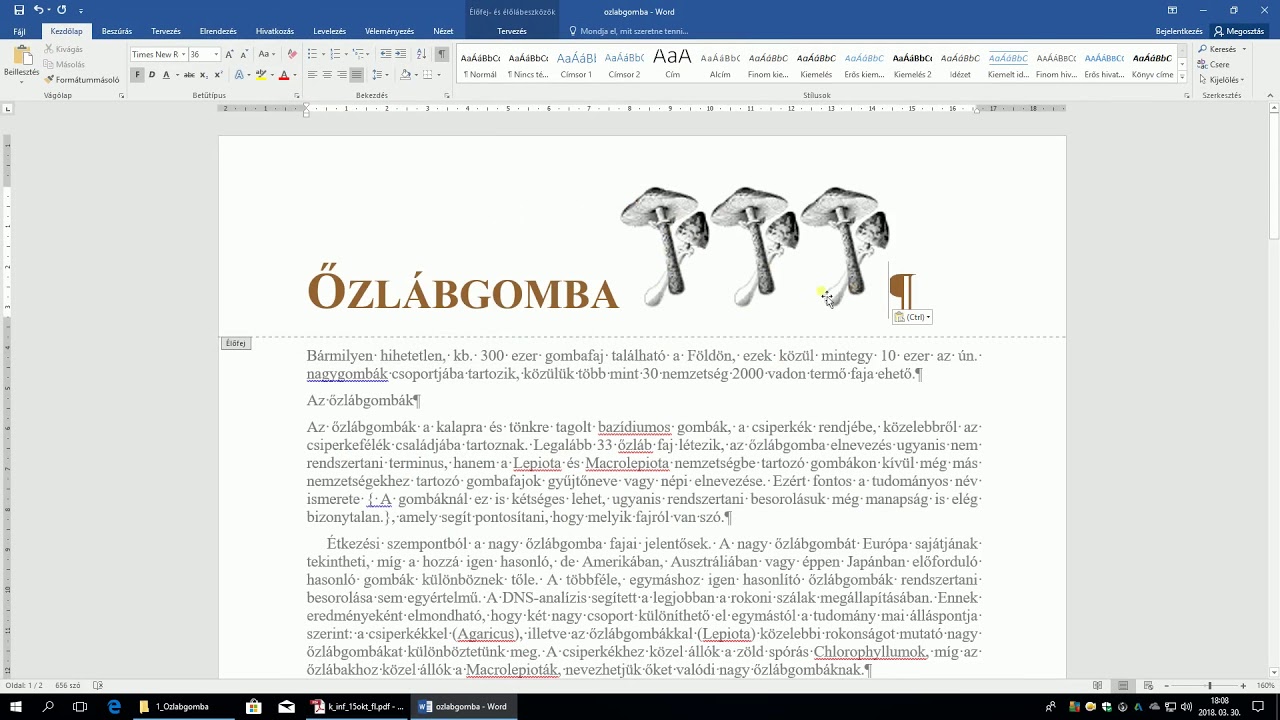
Task: Decrease paragraph indent
Action: point(384,54)
